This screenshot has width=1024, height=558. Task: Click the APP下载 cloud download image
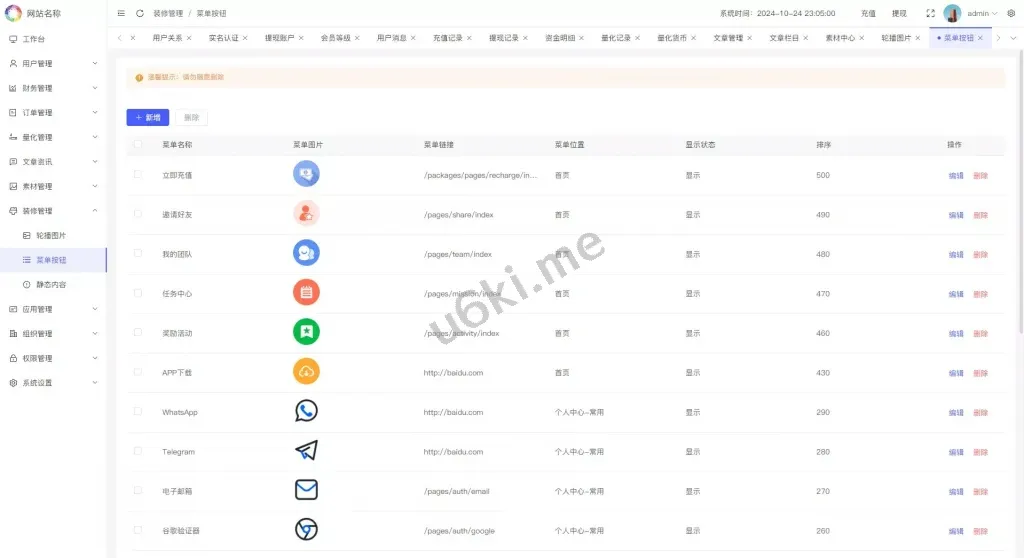(x=306, y=372)
